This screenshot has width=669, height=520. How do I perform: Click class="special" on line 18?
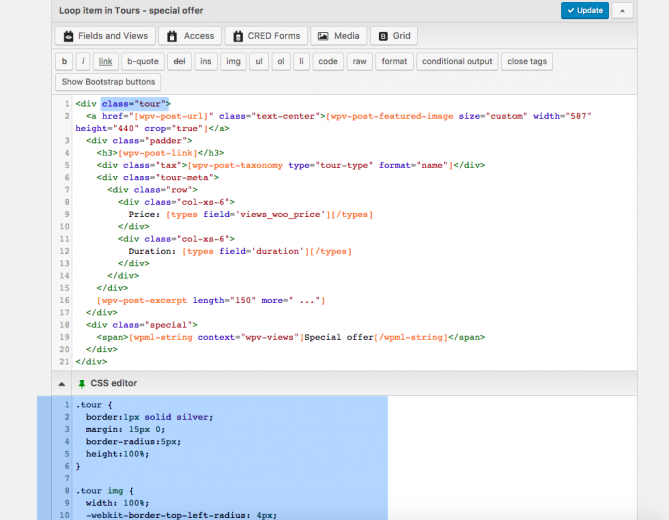[x=152, y=325]
